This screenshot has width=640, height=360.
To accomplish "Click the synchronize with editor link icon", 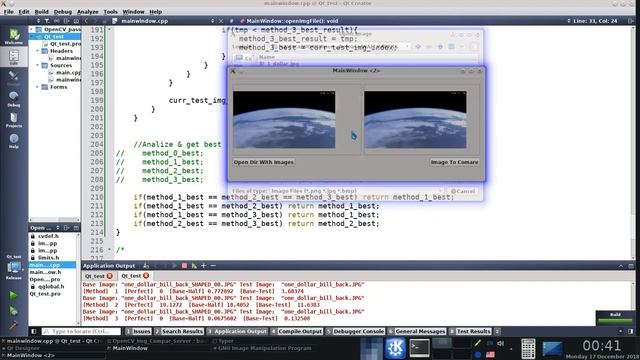I will tap(57, 21).
